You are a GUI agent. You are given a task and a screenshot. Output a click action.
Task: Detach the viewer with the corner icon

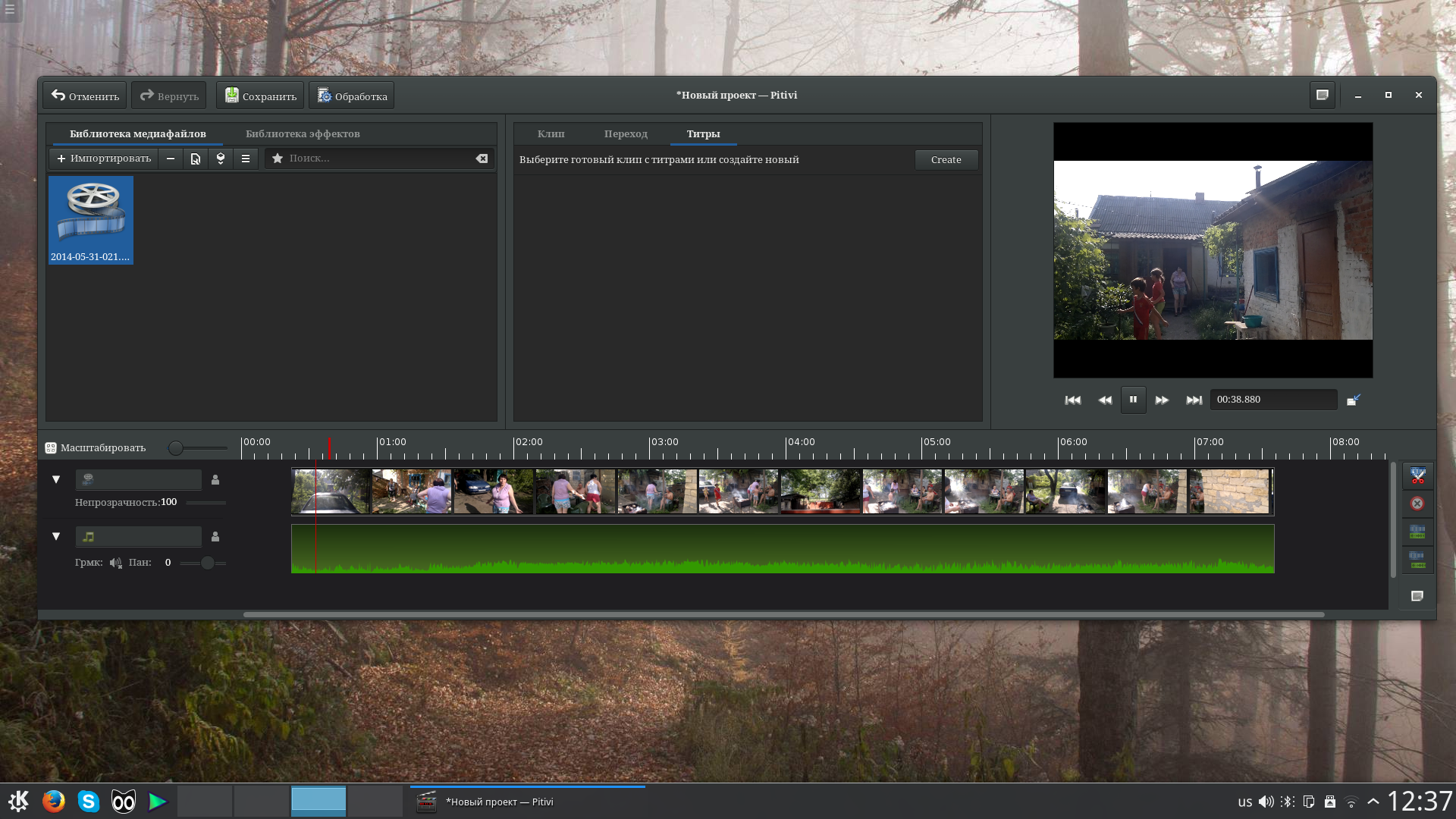coord(1354,400)
